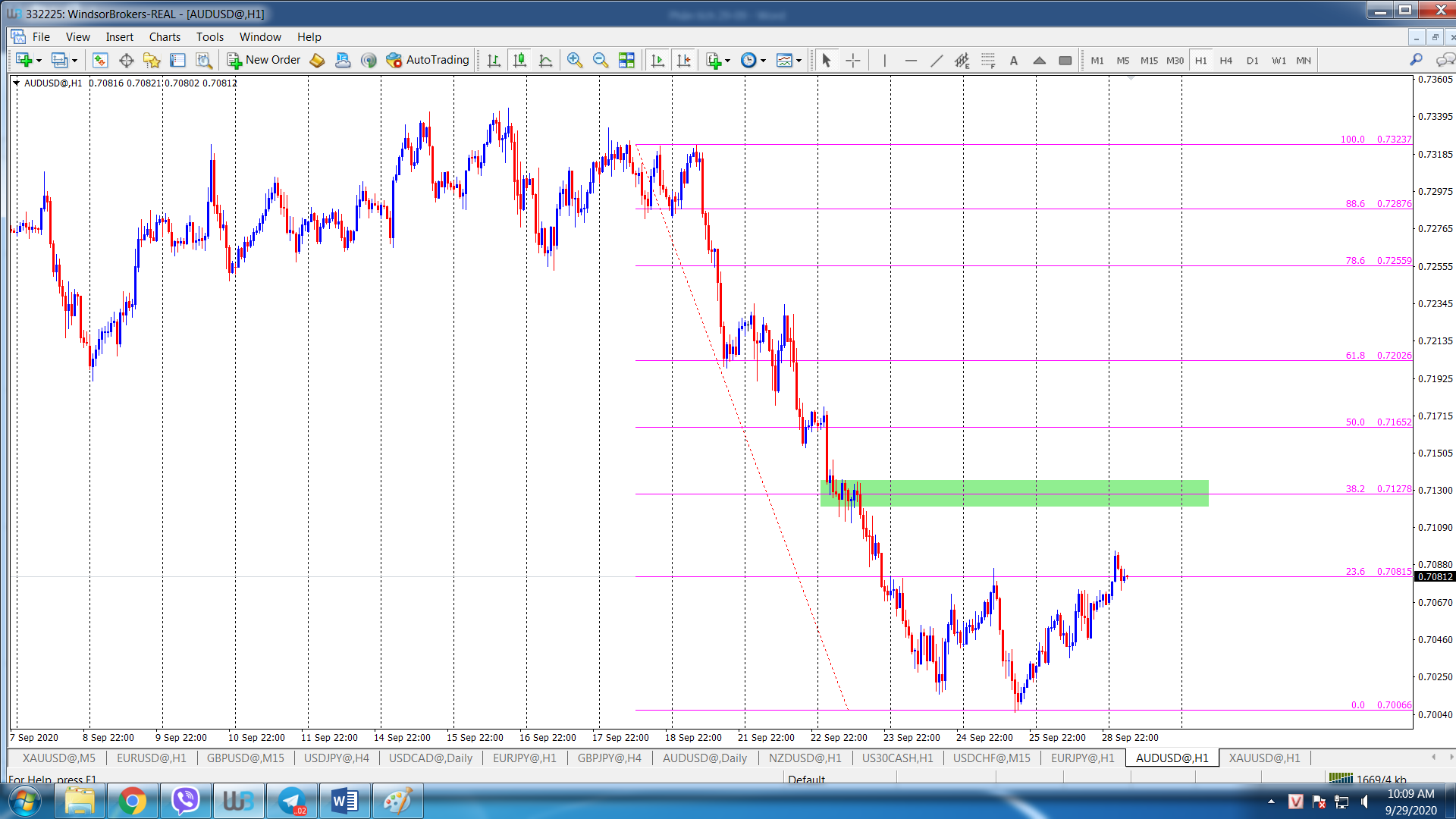
Task: Select the Rectangle shape tool
Action: click(1065, 60)
